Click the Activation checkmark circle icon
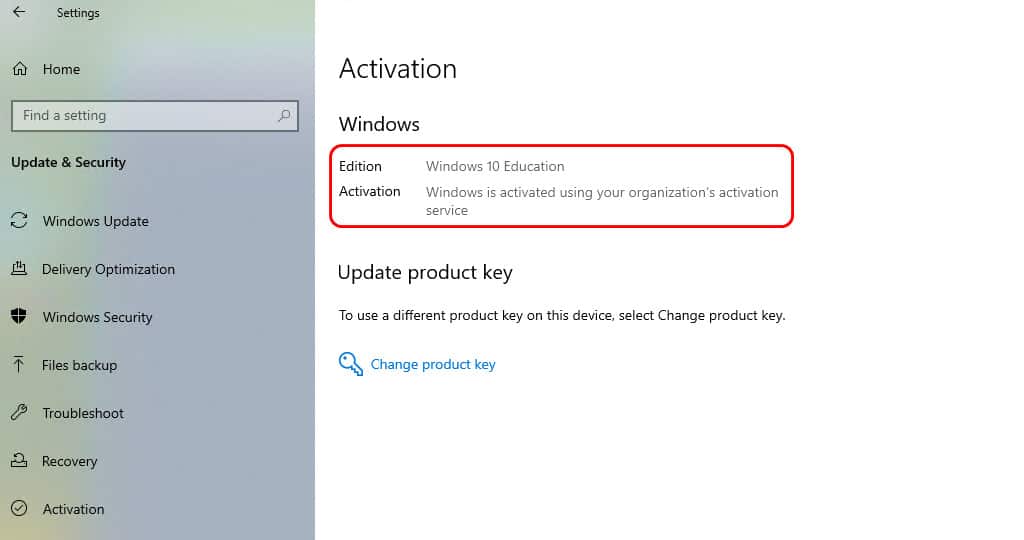This screenshot has width=1024, height=540. pos(20,508)
